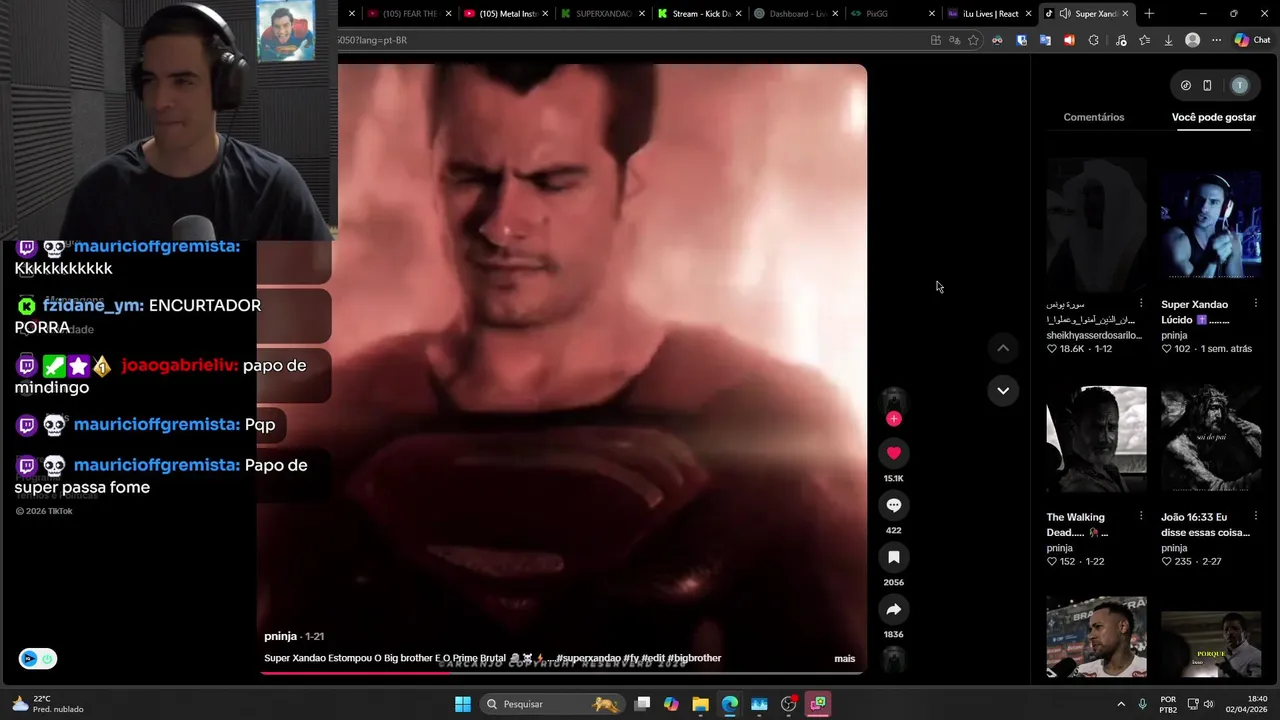Select the 'Você pode gostar' tab

[1213, 117]
